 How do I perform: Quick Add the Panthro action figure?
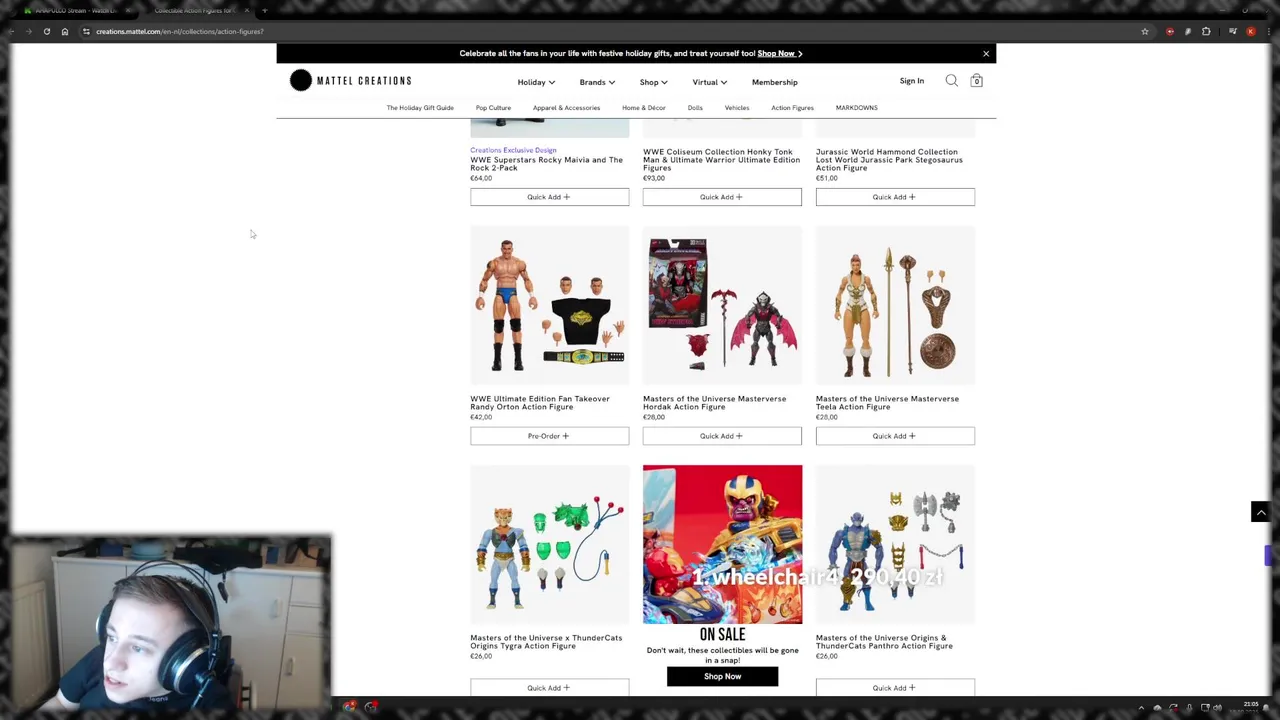tap(895, 688)
